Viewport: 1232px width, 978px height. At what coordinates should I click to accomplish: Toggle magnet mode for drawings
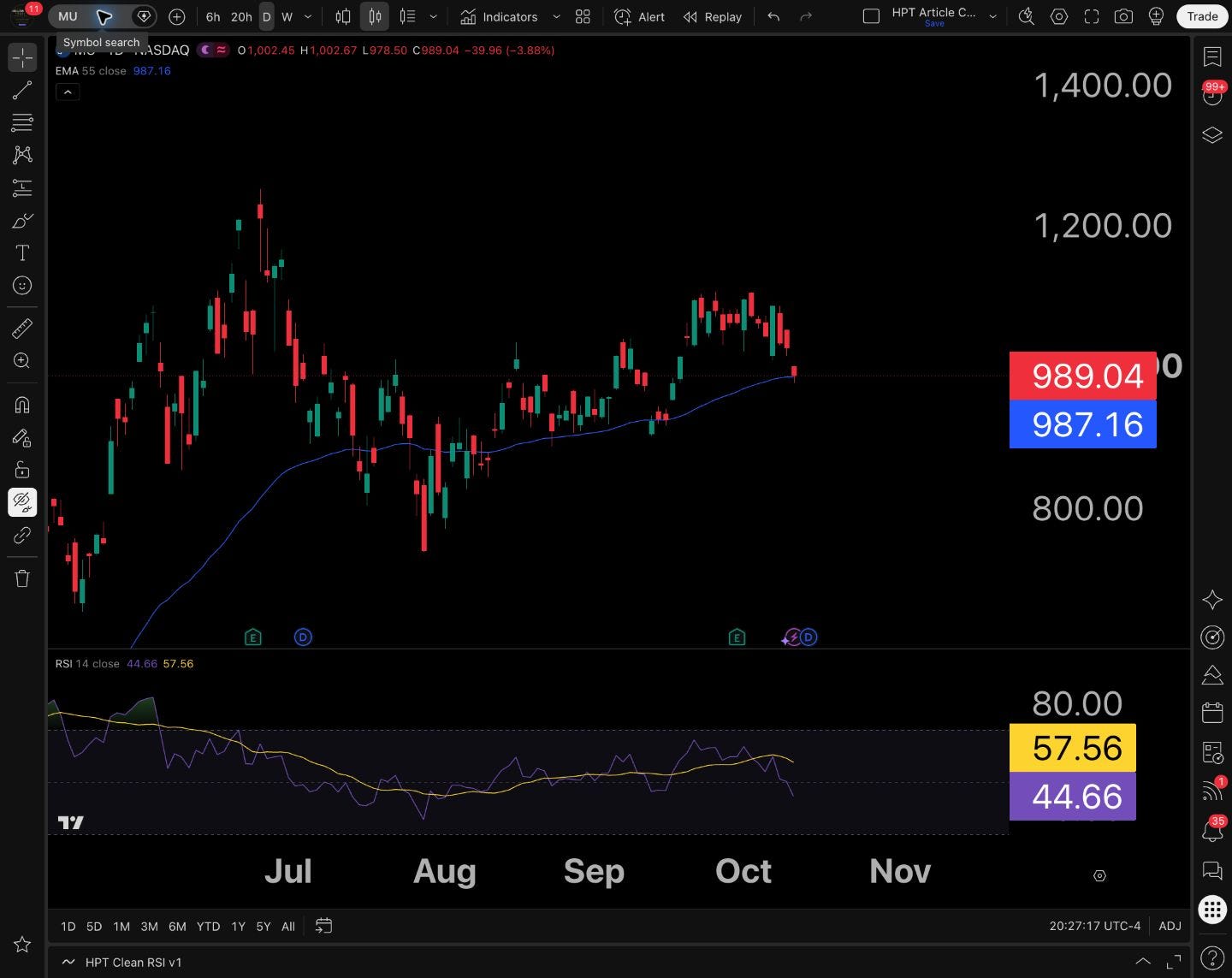coord(22,404)
